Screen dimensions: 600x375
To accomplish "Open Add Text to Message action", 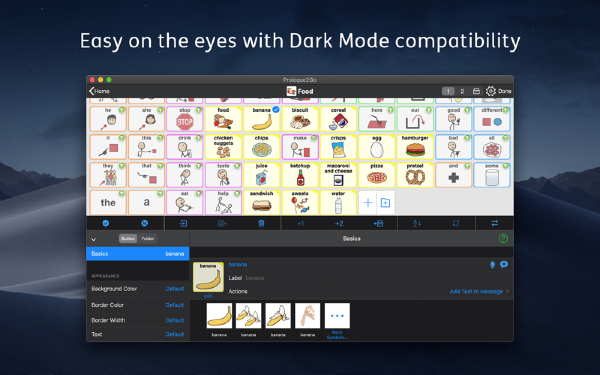I will tap(476, 292).
